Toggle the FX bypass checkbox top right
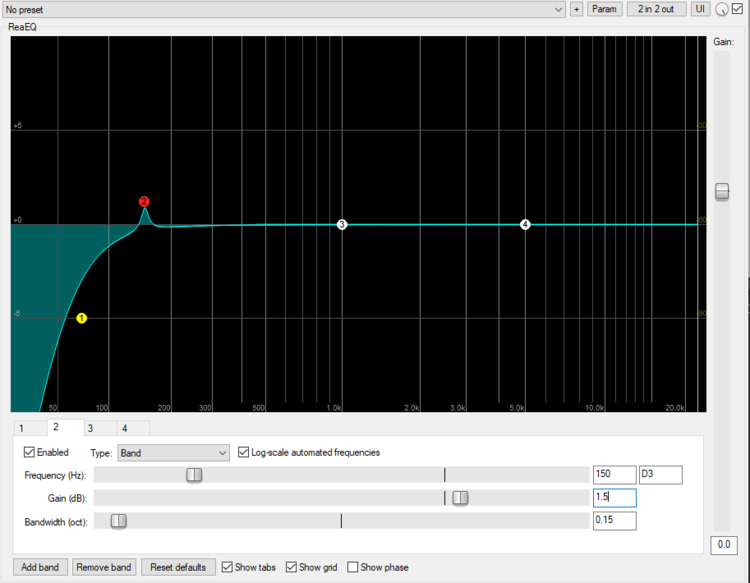The height and width of the screenshot is (583, 750). tap(738, 9)
